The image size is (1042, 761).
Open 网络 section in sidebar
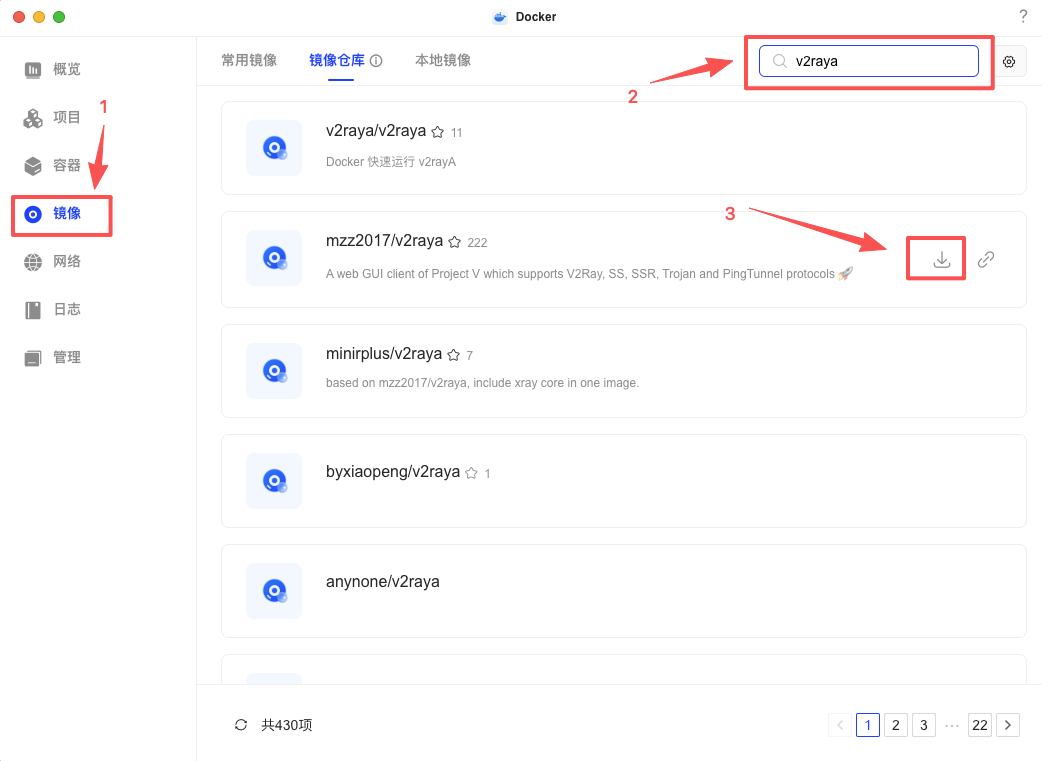click(x=66, y=261)
